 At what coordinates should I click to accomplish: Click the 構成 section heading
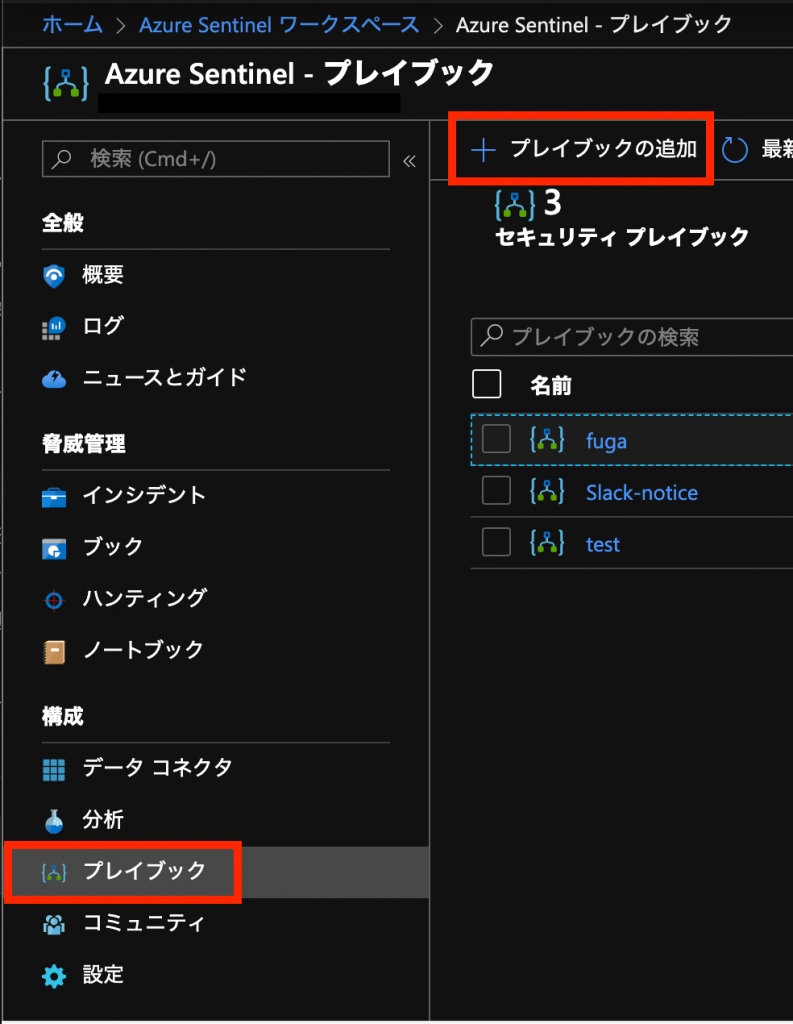coord(63,716)
